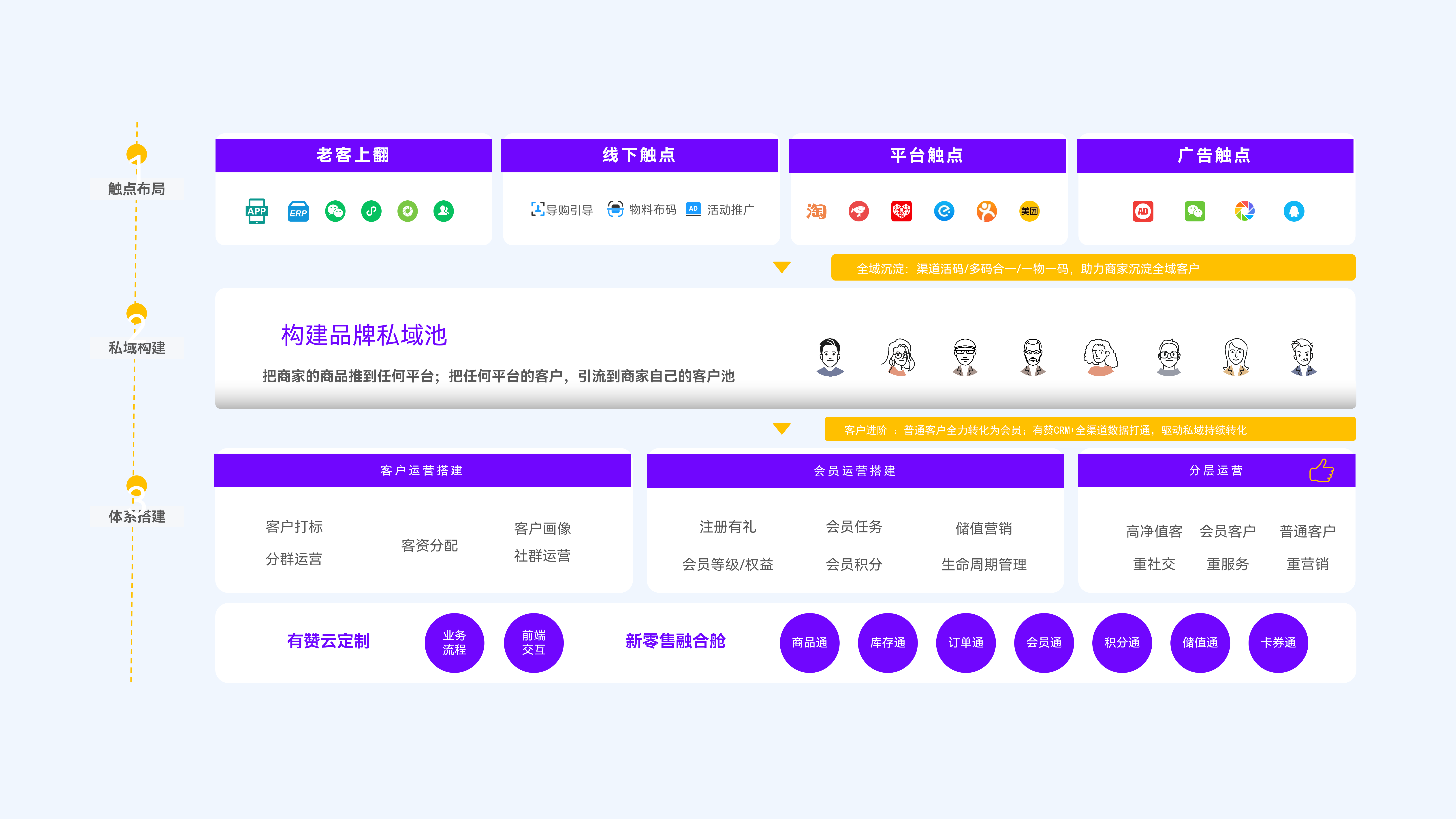This screenshot has height=819, width=1456.
Task: Click the 业务流程 purple circle
Action: coord(455,643)
